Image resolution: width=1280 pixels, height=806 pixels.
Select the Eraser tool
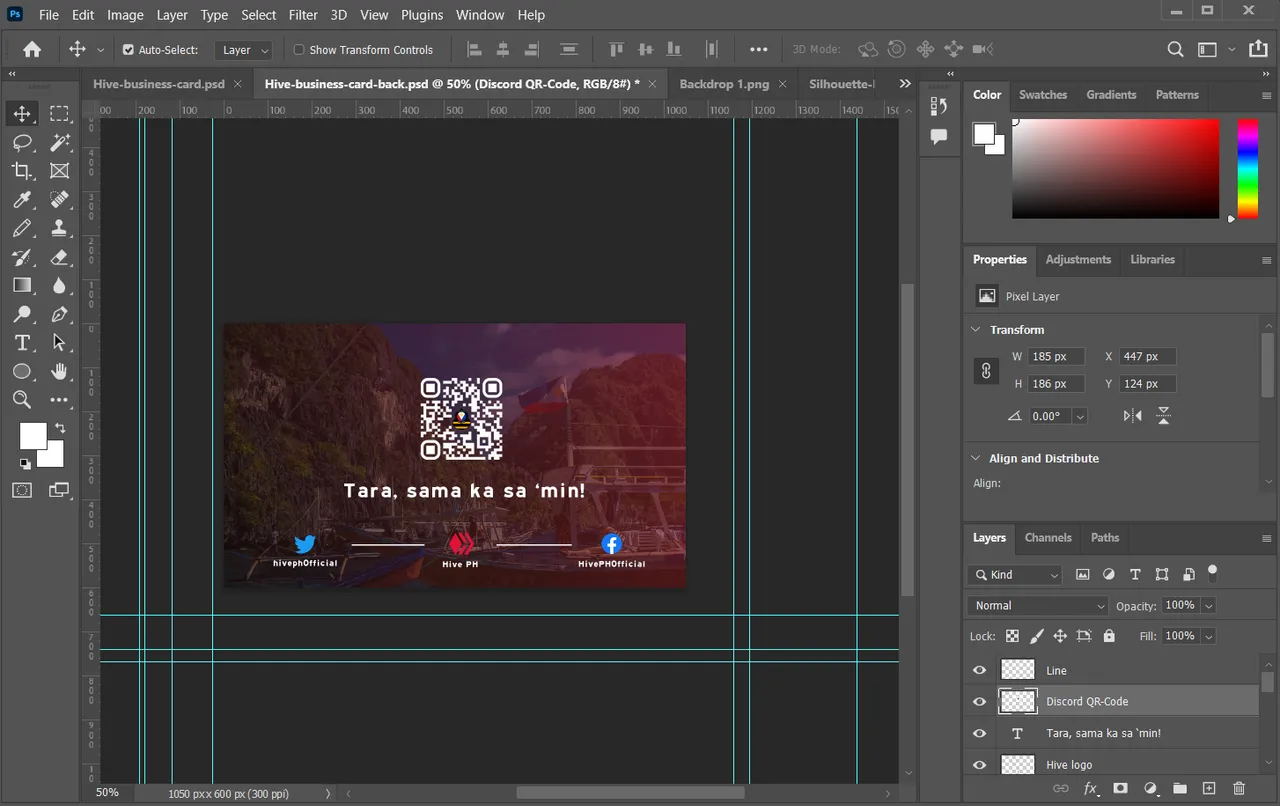(x=60, y=257)
